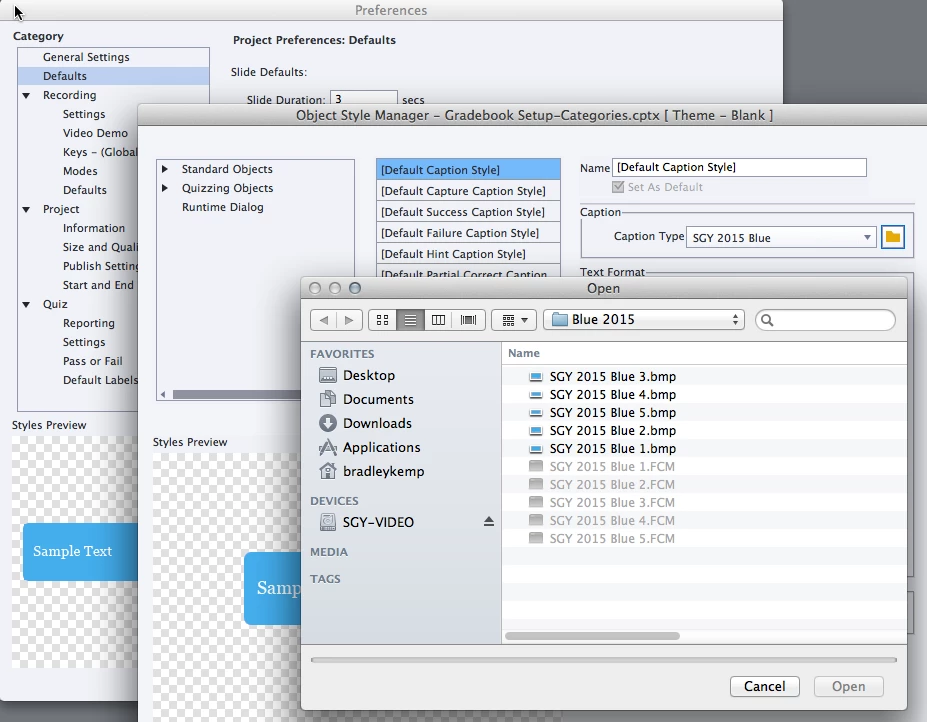Go forward in the Open dialog
The height and width of the screenshot is (722, 927).
(349, 320)
